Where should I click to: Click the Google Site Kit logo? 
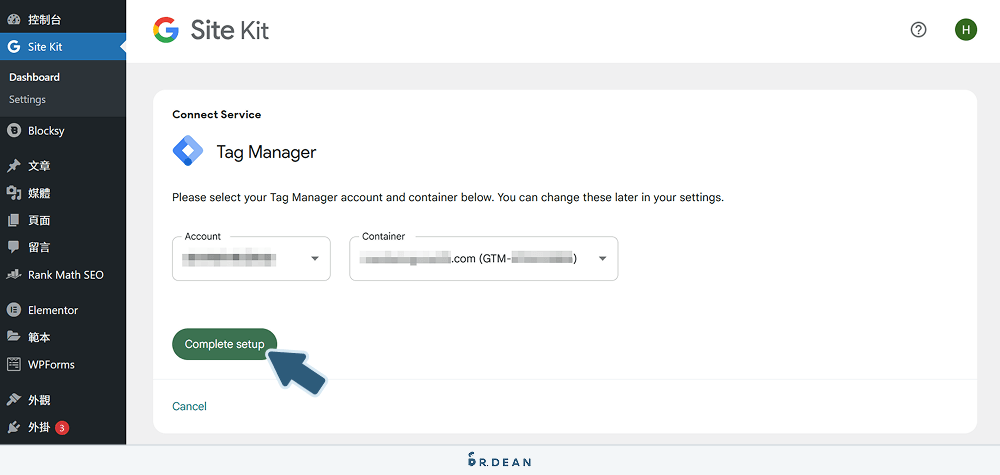click(211, 30)
